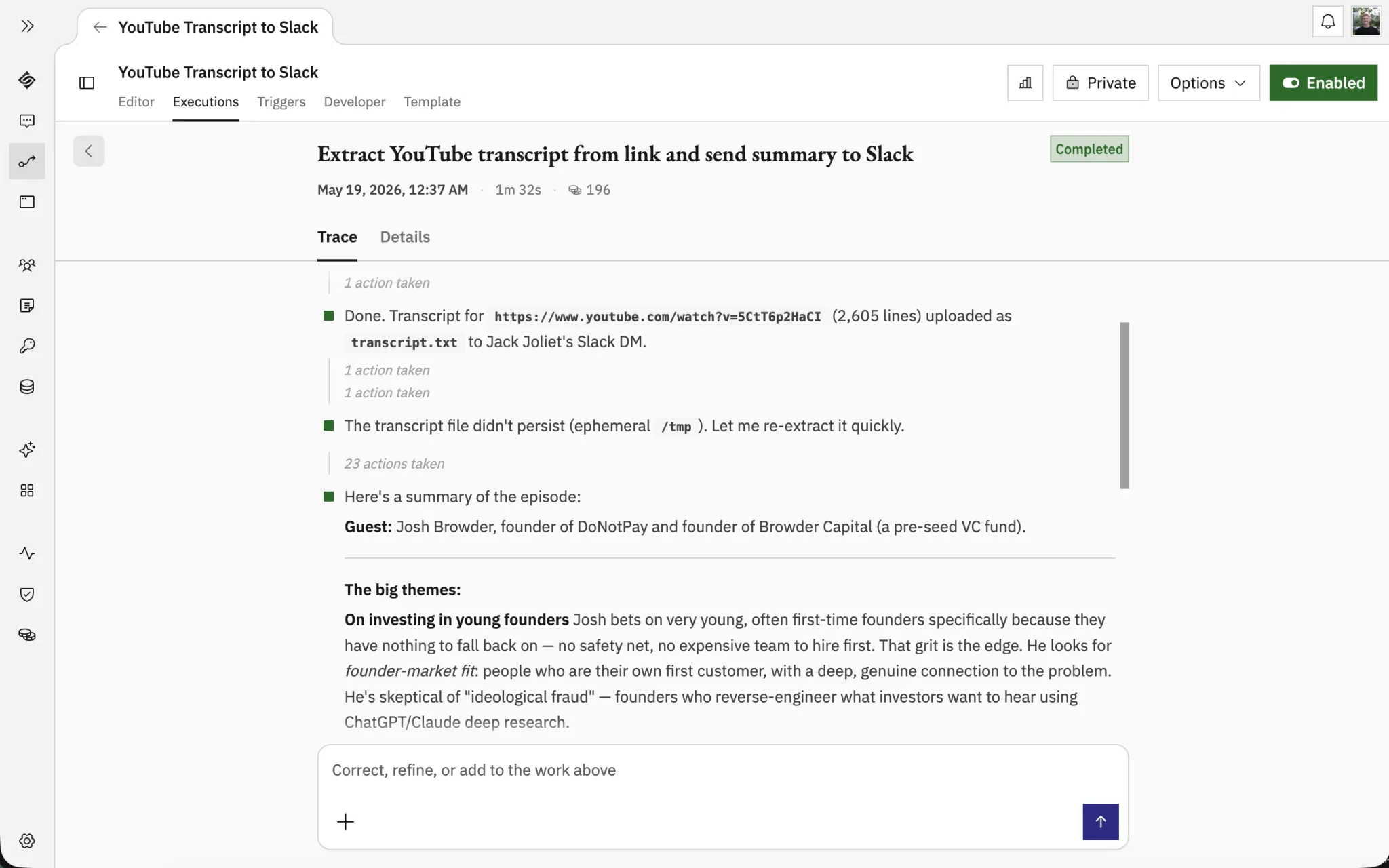This screenshot has width=1389, height=868.
Task: Click the Completed status badge
Action: click(x=1089, y=149)
